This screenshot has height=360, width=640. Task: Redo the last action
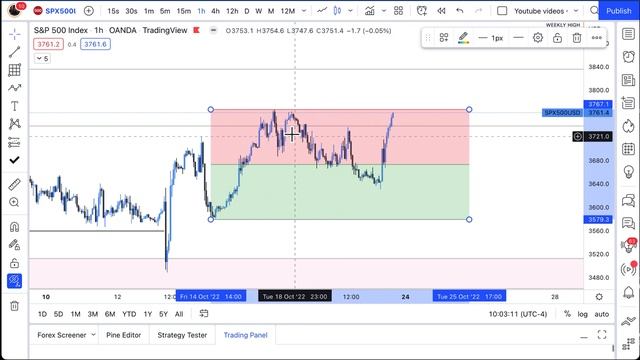tap(479, 11)
